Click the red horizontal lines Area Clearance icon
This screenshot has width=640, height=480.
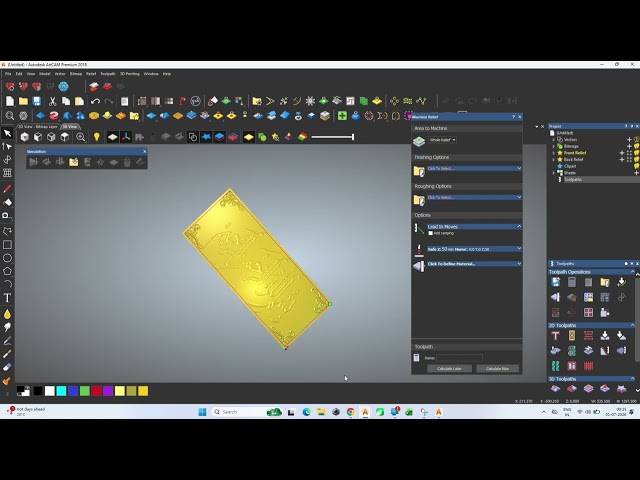pos(588,336)
